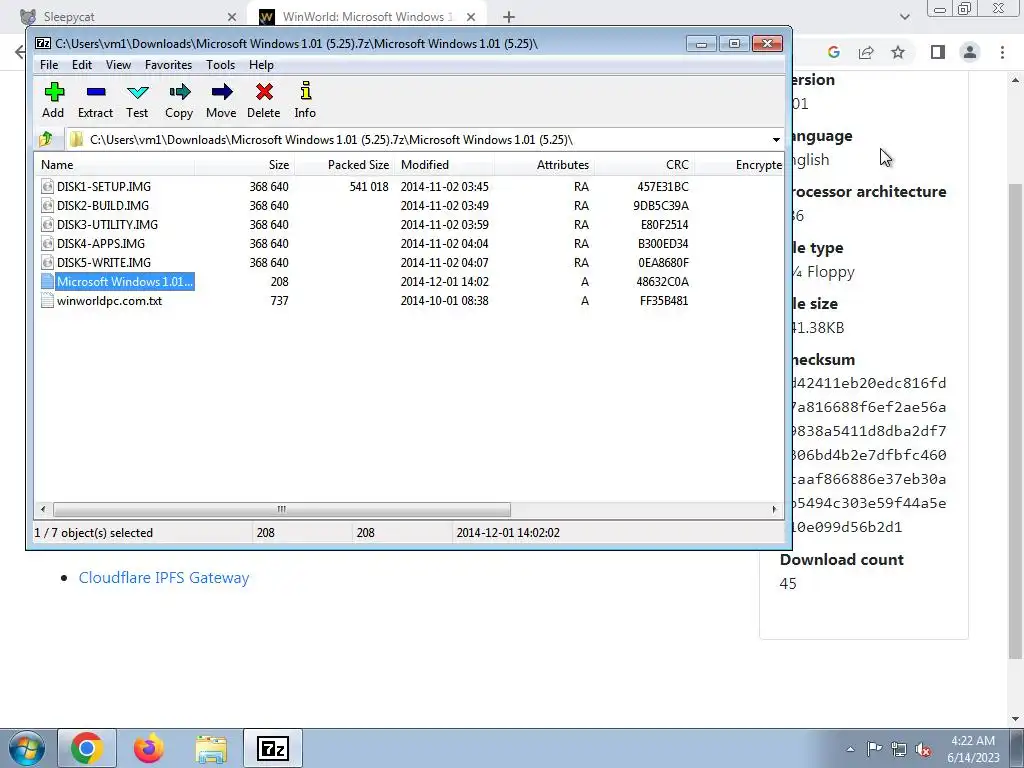
Task: Open the Info properties icon
Action: (x=305, y=91)
